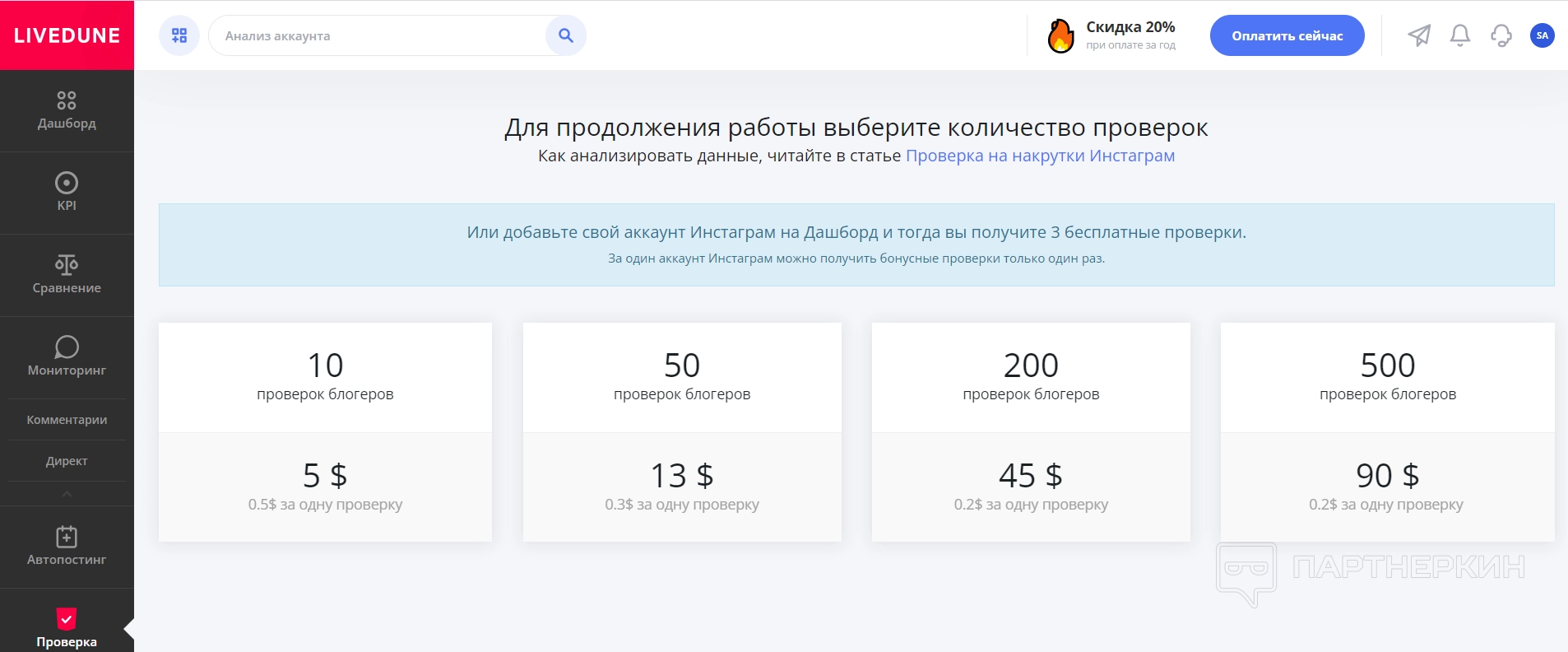
Task: Click the Оплатить сейчас button
Action: (1287, 35)
